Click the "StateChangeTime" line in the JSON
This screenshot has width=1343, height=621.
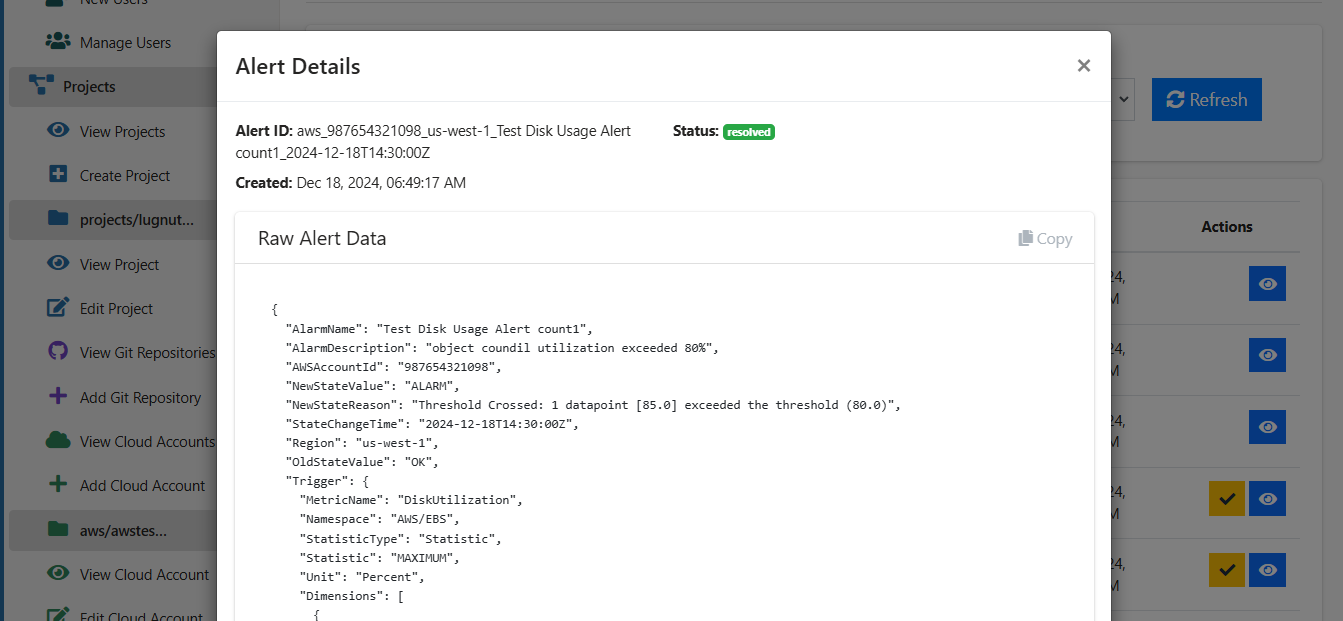(432, 424)
